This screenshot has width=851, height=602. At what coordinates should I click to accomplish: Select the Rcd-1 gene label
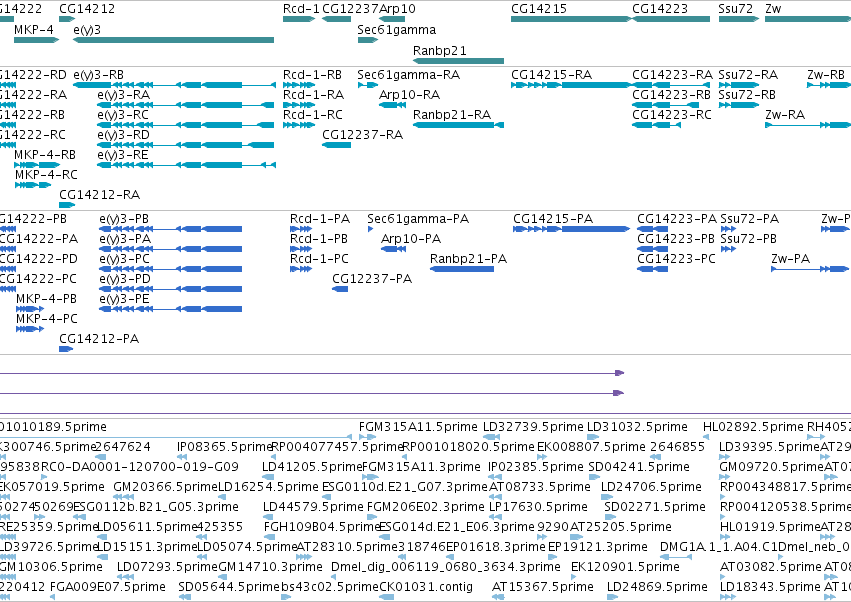(301, 9)
